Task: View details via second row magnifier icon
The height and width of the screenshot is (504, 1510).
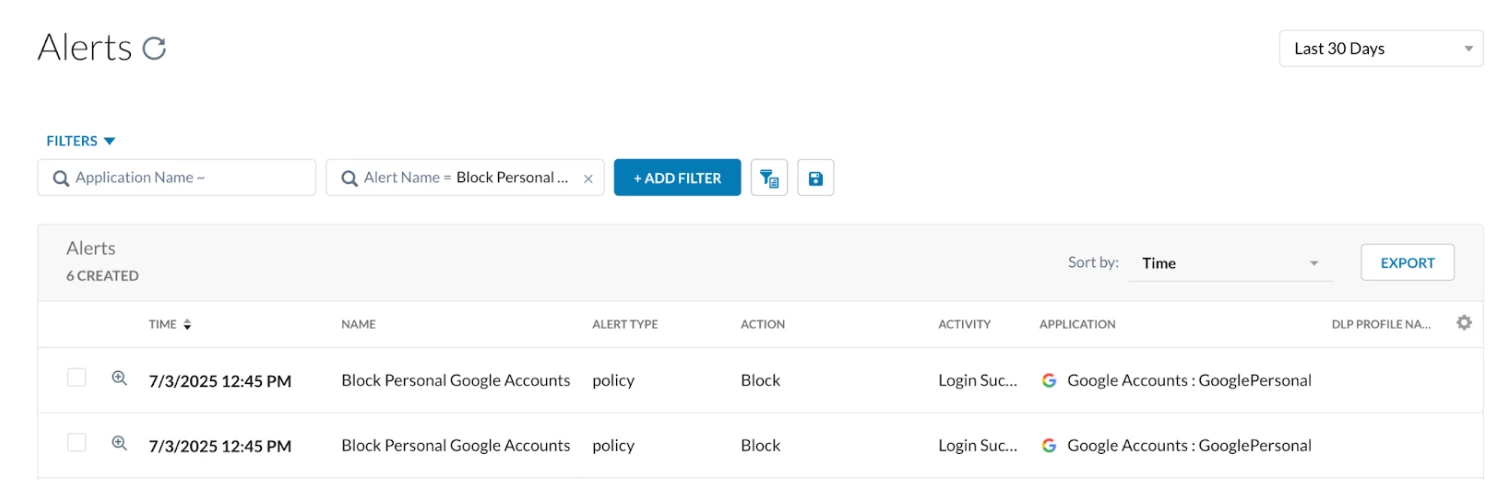Action: 119,443
